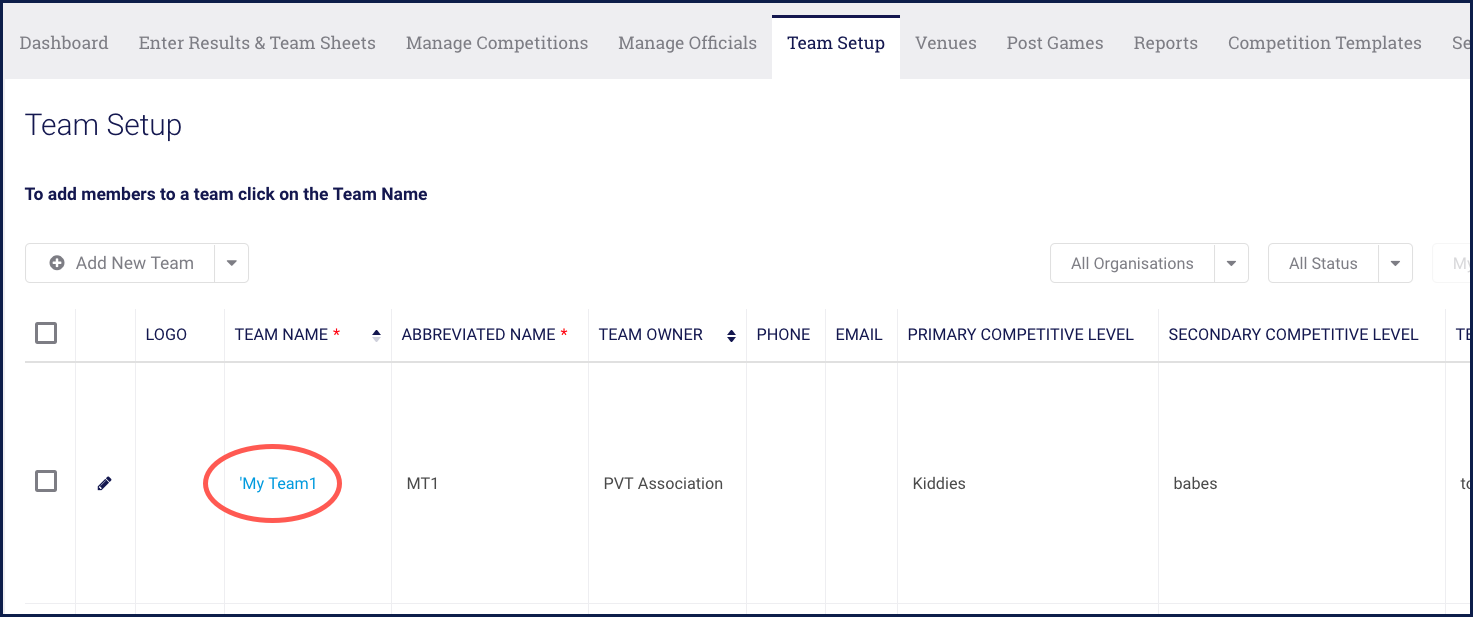Click the All Status filter button
The width and height of the screenshot is (1473, 617).
[x=1323, y=263]
